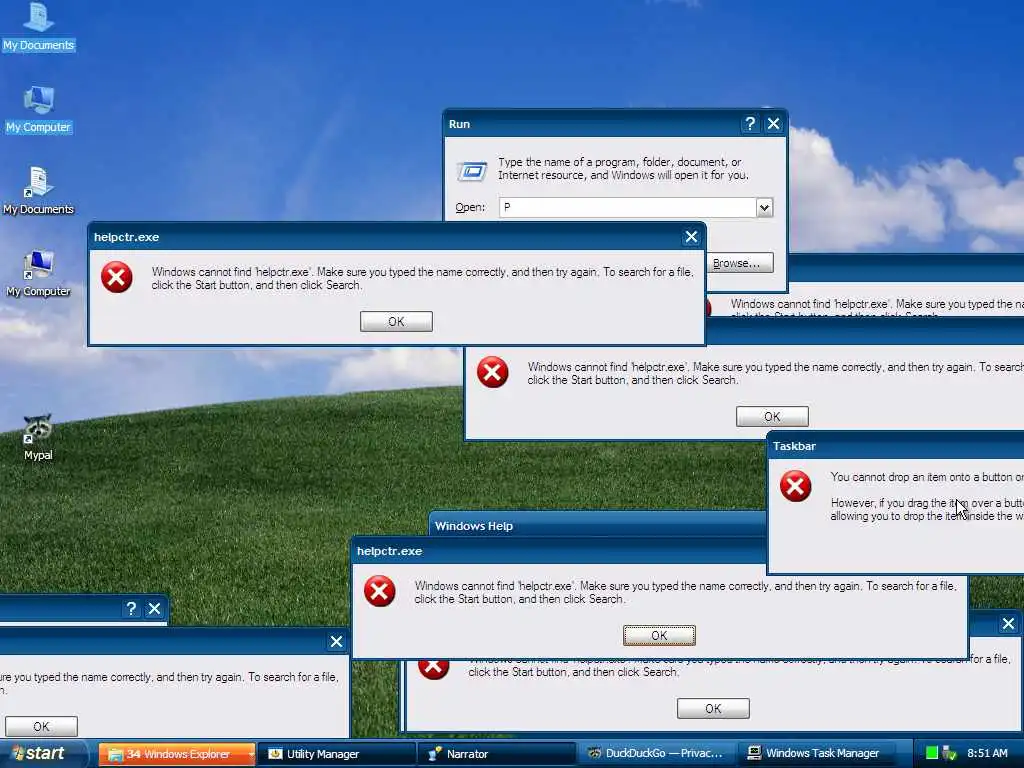Screen dimensions: 1024x768
Task: Click the focused OK in the front helpctr.exe dialog
Action: pyautogui.click(x=659, y=635)
